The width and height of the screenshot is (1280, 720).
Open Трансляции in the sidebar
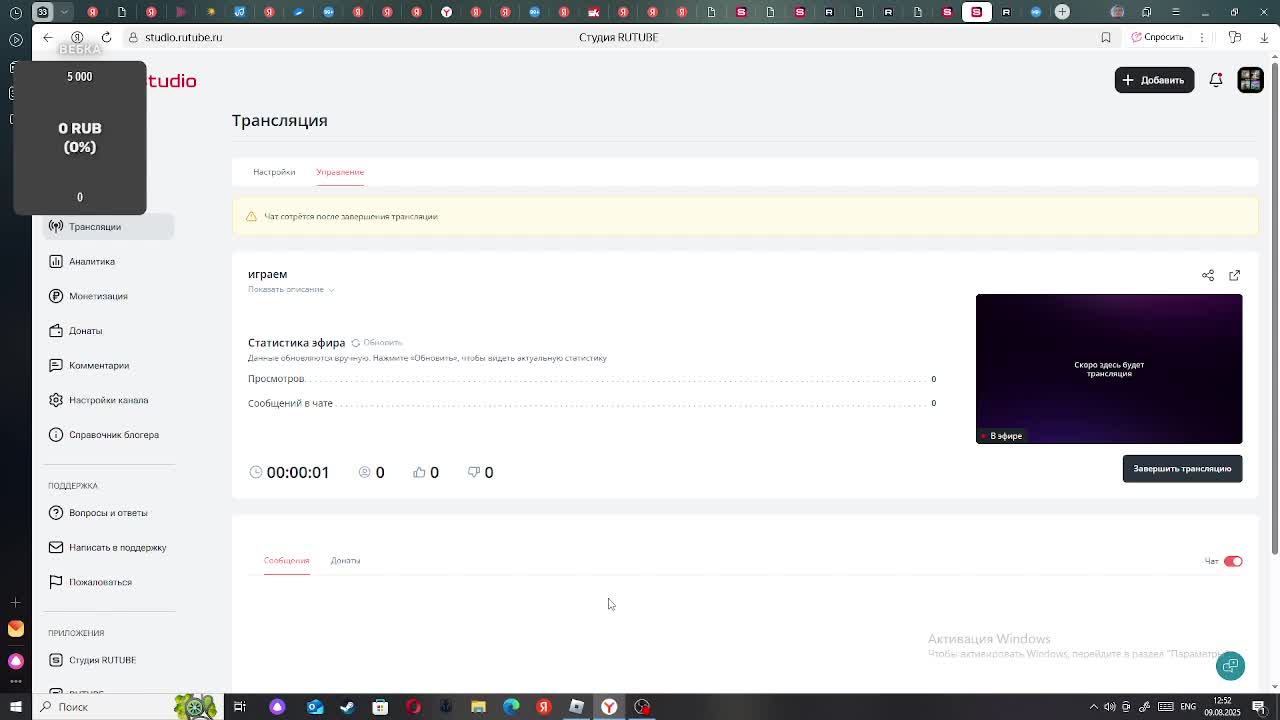click(x=108, y=227)
